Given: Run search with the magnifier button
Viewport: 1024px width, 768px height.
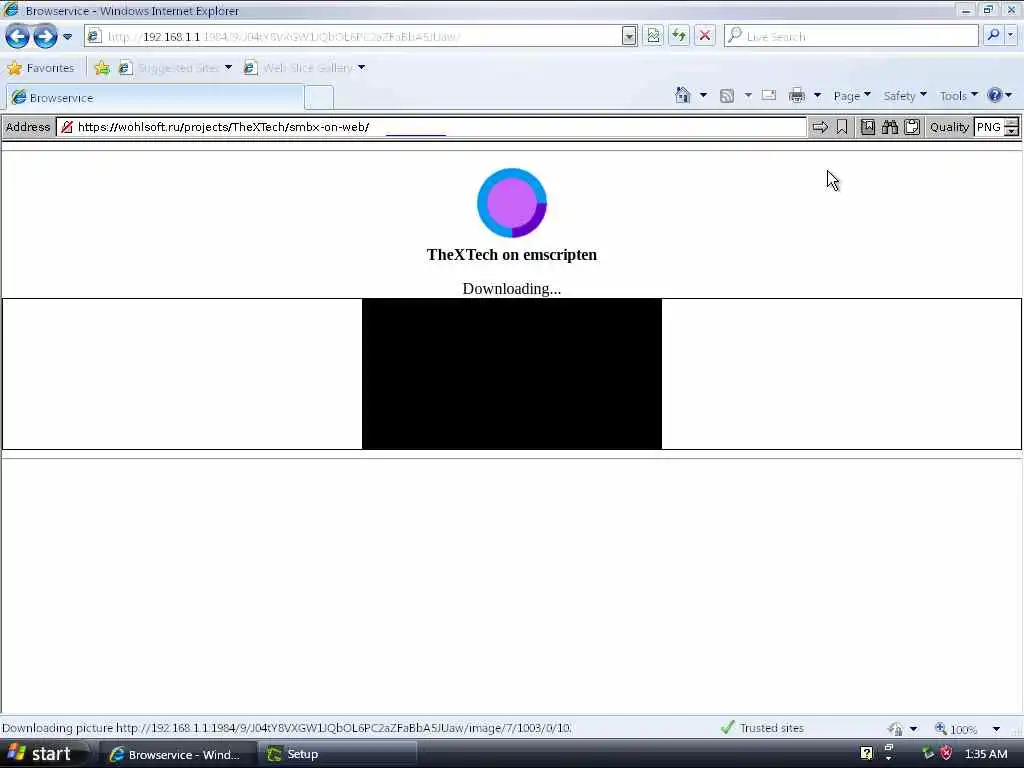Looking at the screenshot, I should [993, 36].
